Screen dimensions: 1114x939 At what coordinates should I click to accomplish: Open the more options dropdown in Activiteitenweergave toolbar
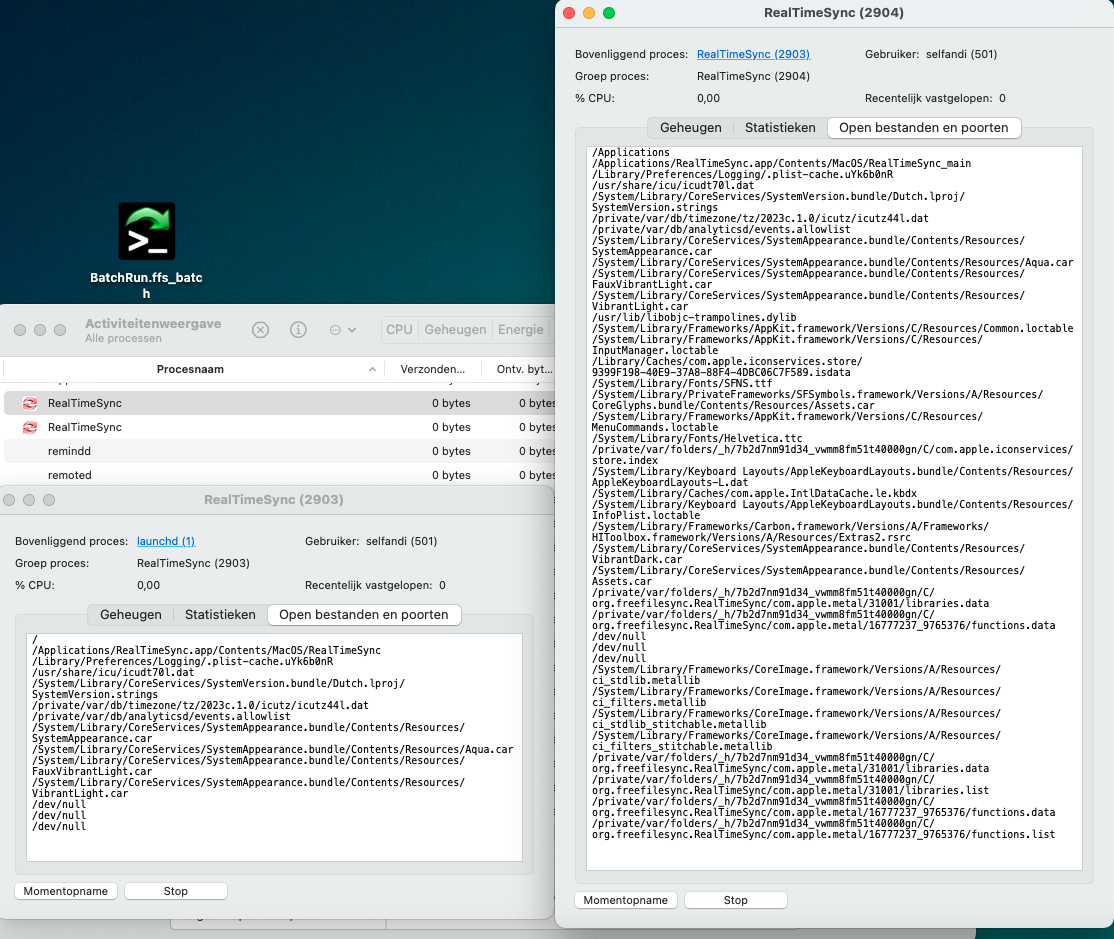point(342,330)
